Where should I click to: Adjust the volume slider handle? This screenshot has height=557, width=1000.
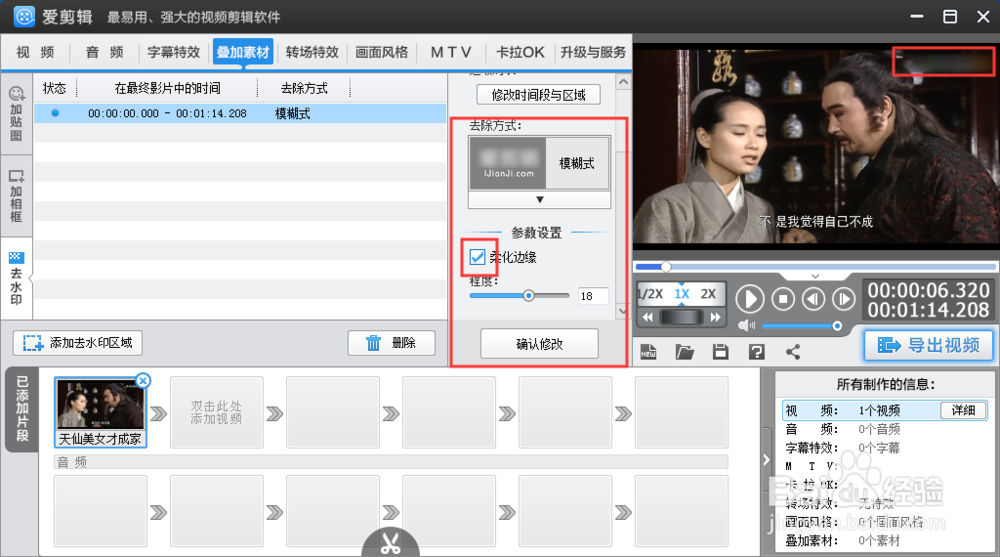coord(837,326)
